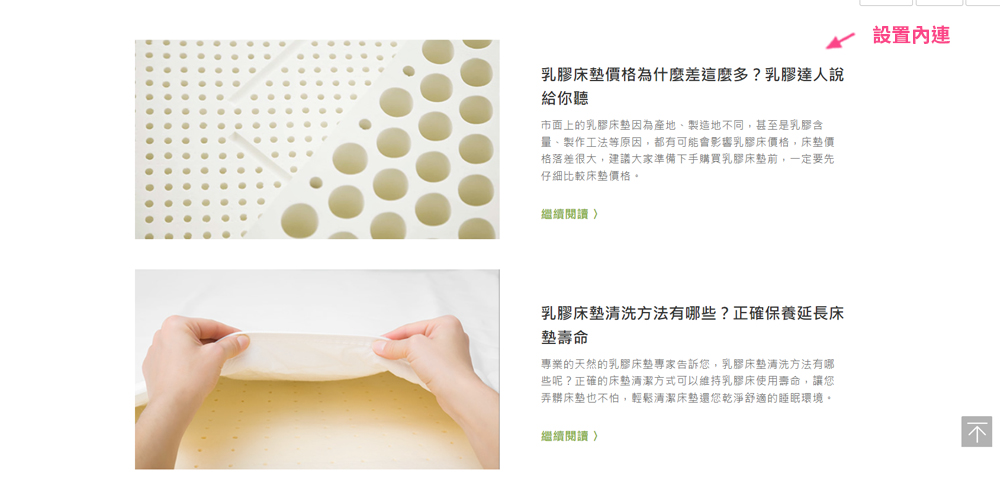1000x498 pixels.
Task: Click the middle cut-off button at page top
Action: (939, 3)
